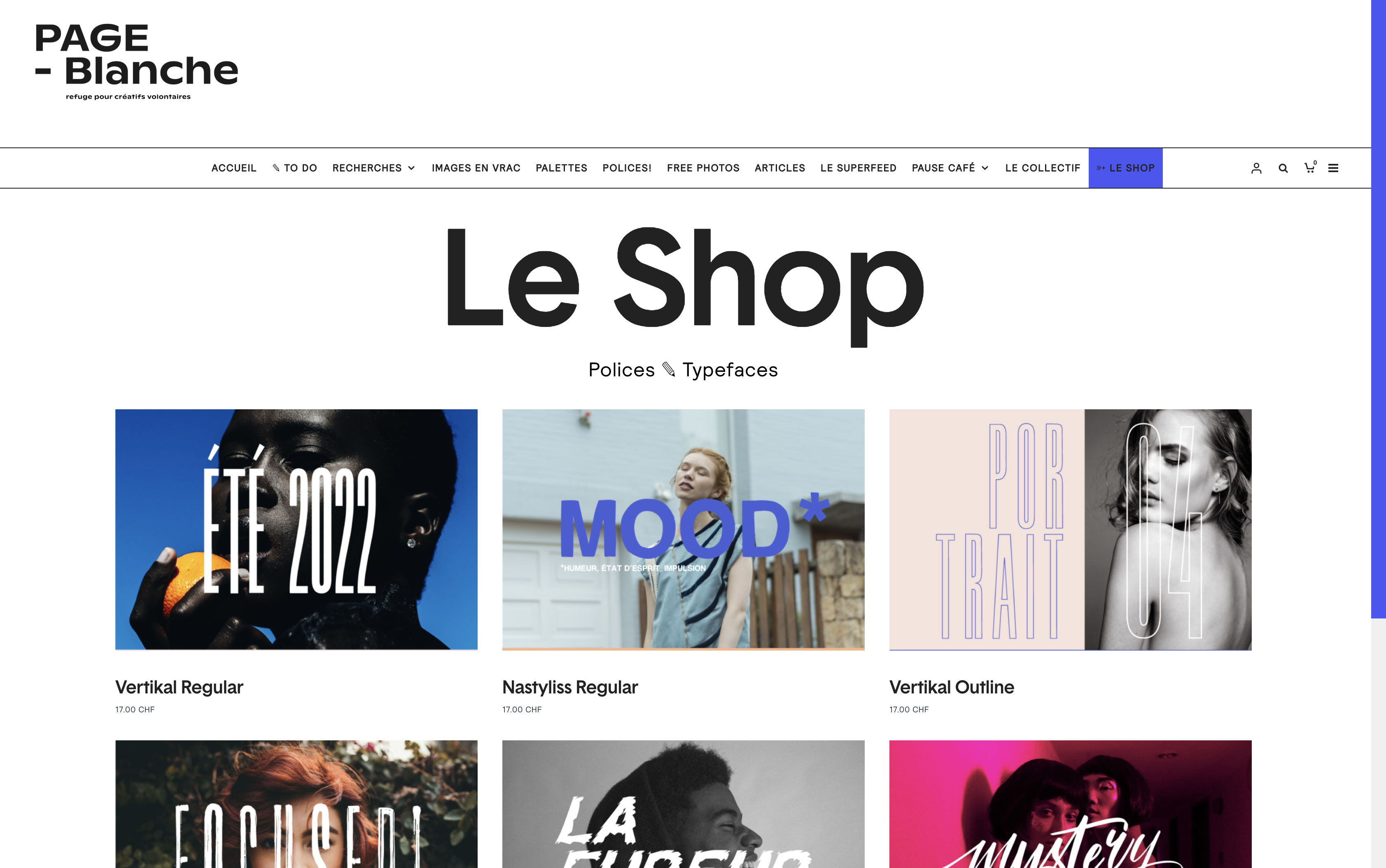Go to the Accueil menu item

[233, 168]
